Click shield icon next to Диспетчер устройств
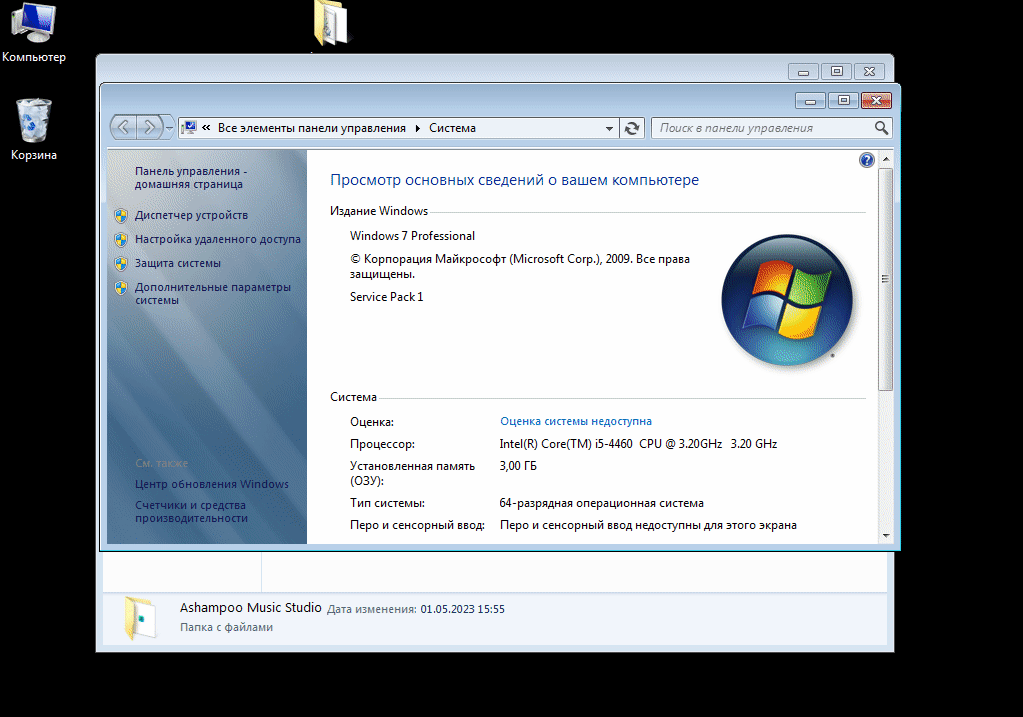Screen dimensions: 1023x717 121,215
